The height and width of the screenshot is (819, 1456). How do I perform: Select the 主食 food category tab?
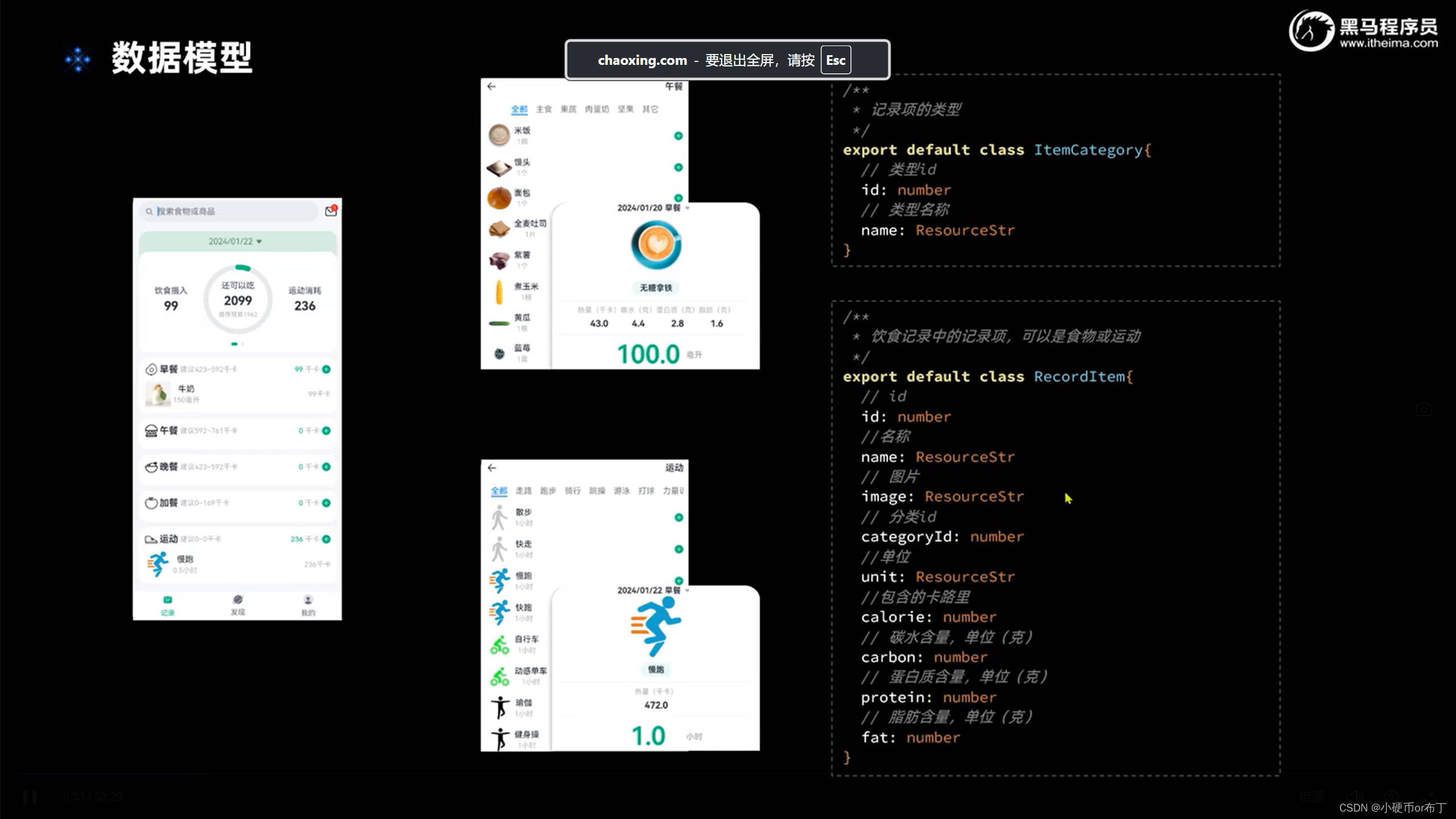(x=544, y=109)
